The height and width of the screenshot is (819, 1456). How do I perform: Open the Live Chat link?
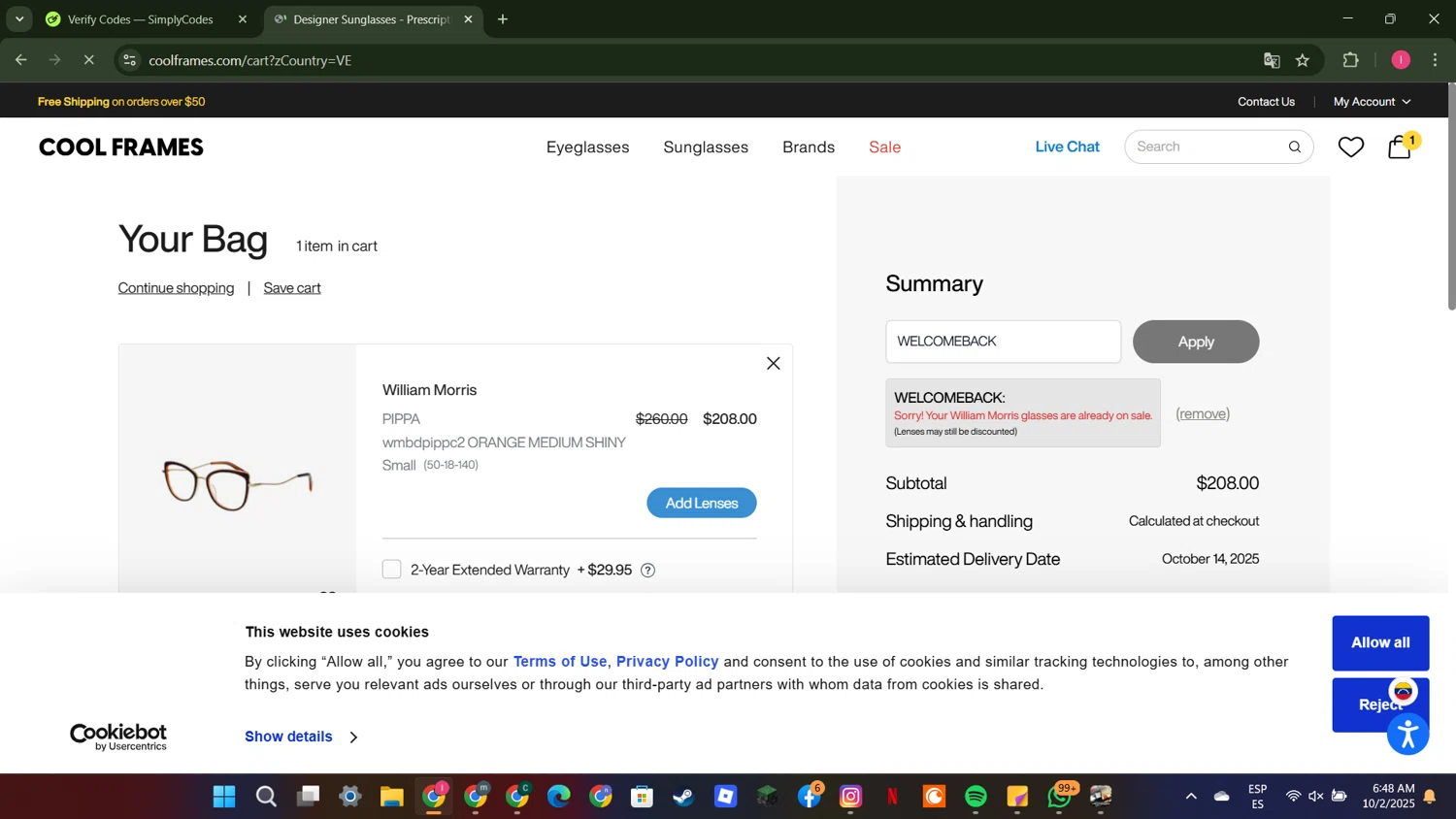1068,147
